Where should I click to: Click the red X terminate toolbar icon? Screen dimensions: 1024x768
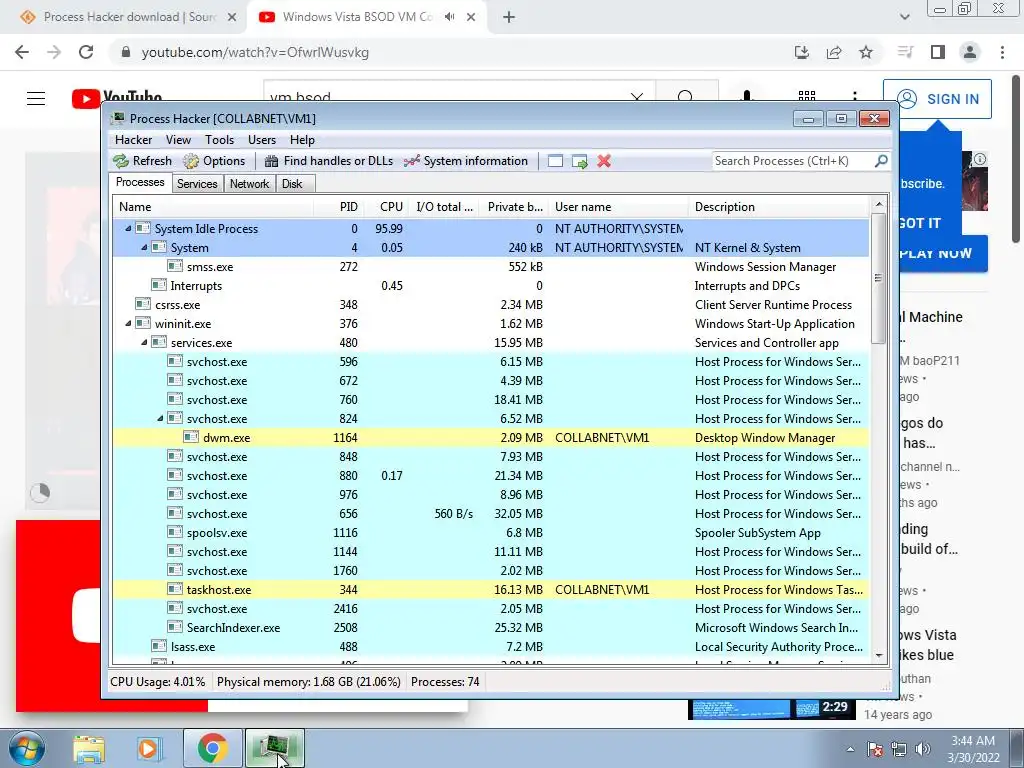coord(604,161)
